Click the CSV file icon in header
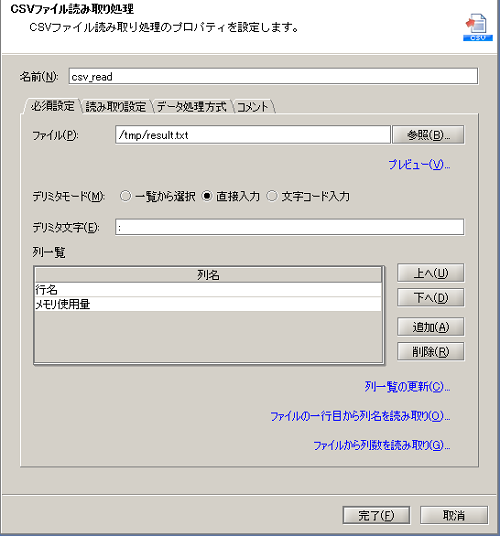The height and width of the screenshot is (536, 500). click(478, 27)
